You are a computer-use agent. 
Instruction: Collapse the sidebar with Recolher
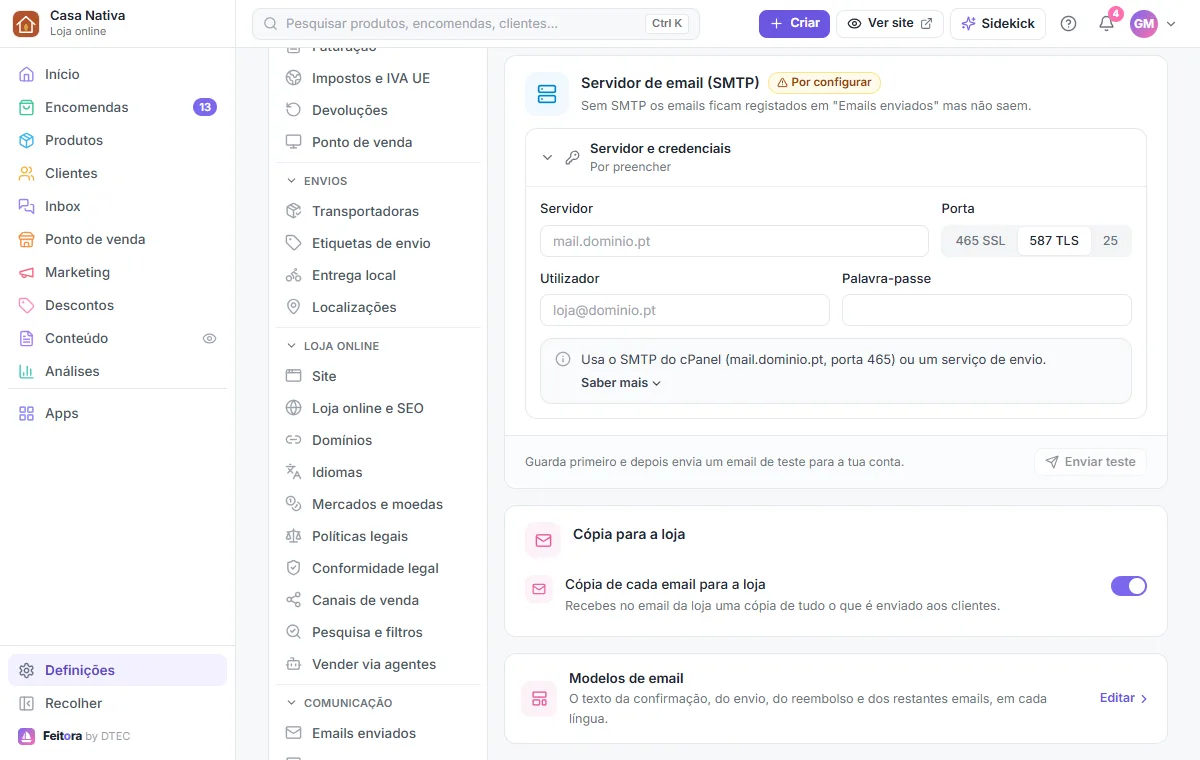tap(117, 703)
